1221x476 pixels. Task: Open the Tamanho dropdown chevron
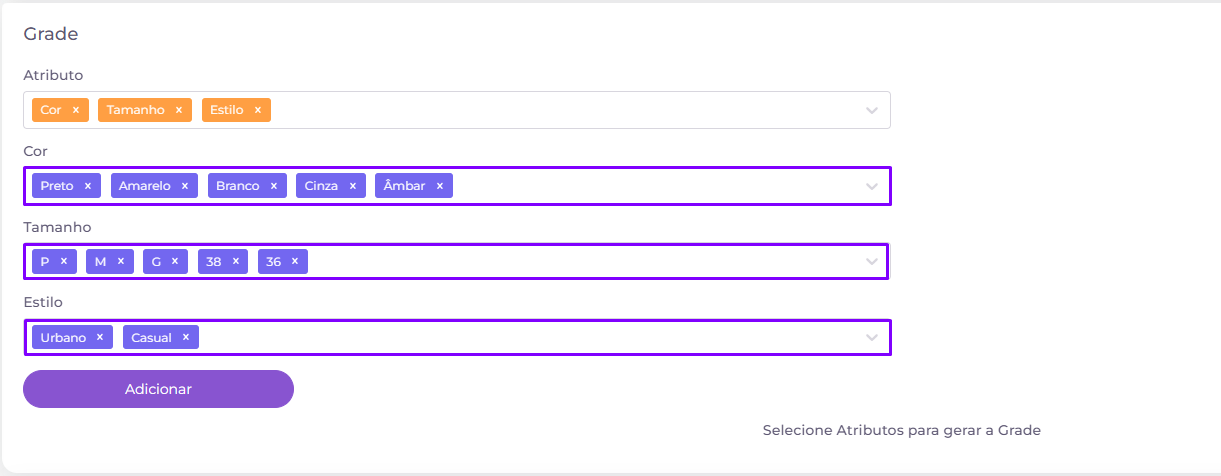[x=872, y=262]
